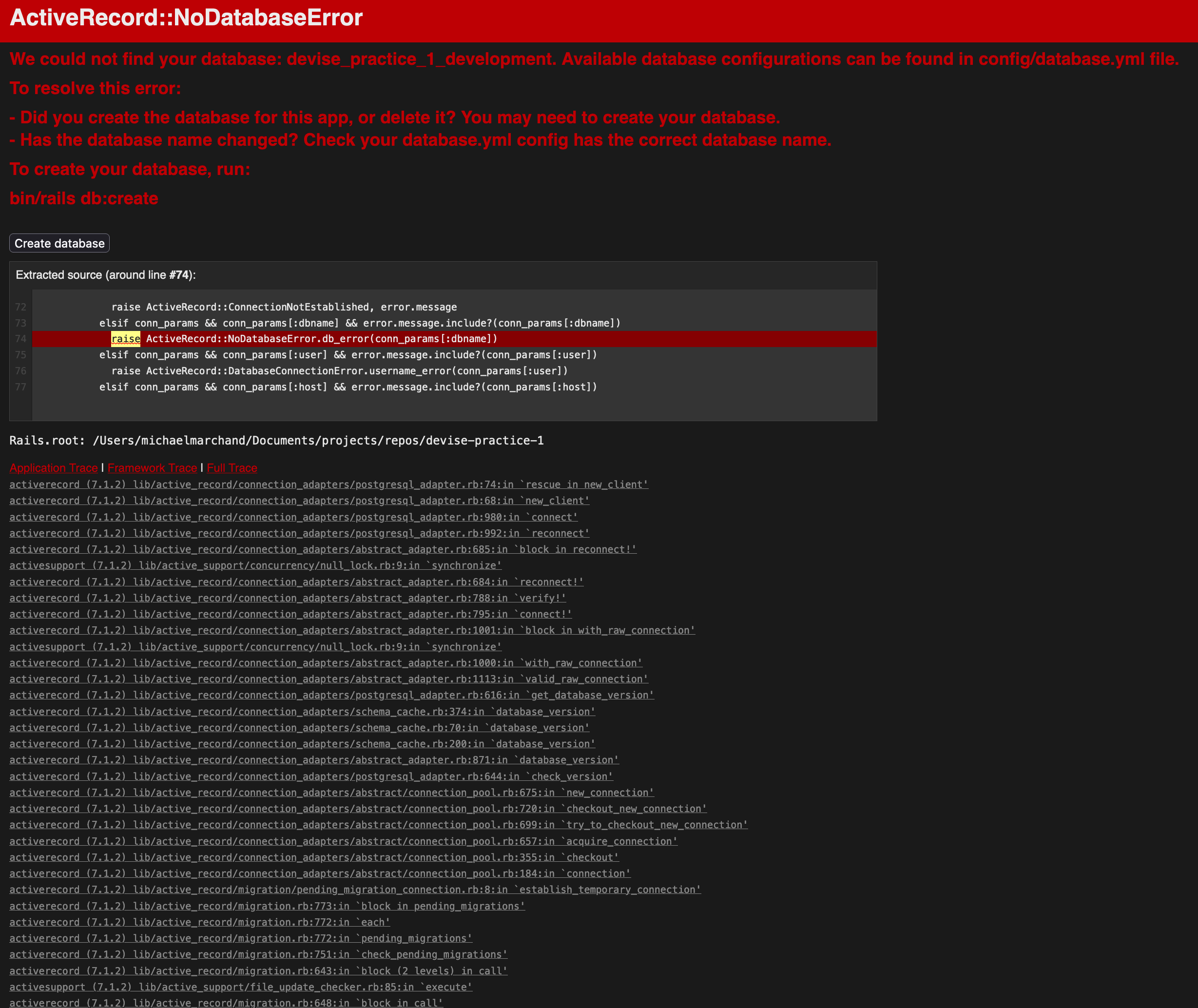The width and height of the screenshot is (1198, 1008).
Task: Select trace schema_cache.rb:374 database_version
Action: pos(303,712)
